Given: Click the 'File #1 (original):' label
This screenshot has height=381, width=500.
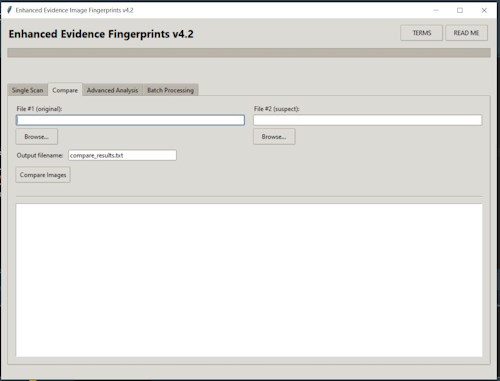Looking at the screenshot, I should tap(39, 109).
